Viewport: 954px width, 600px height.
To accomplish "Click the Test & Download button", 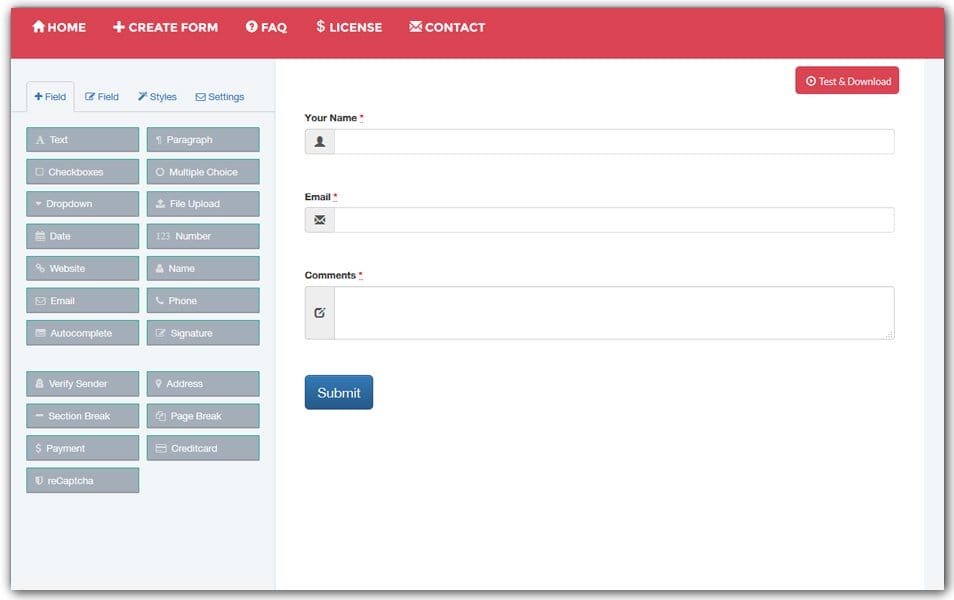I will click(x=846, y=80).
